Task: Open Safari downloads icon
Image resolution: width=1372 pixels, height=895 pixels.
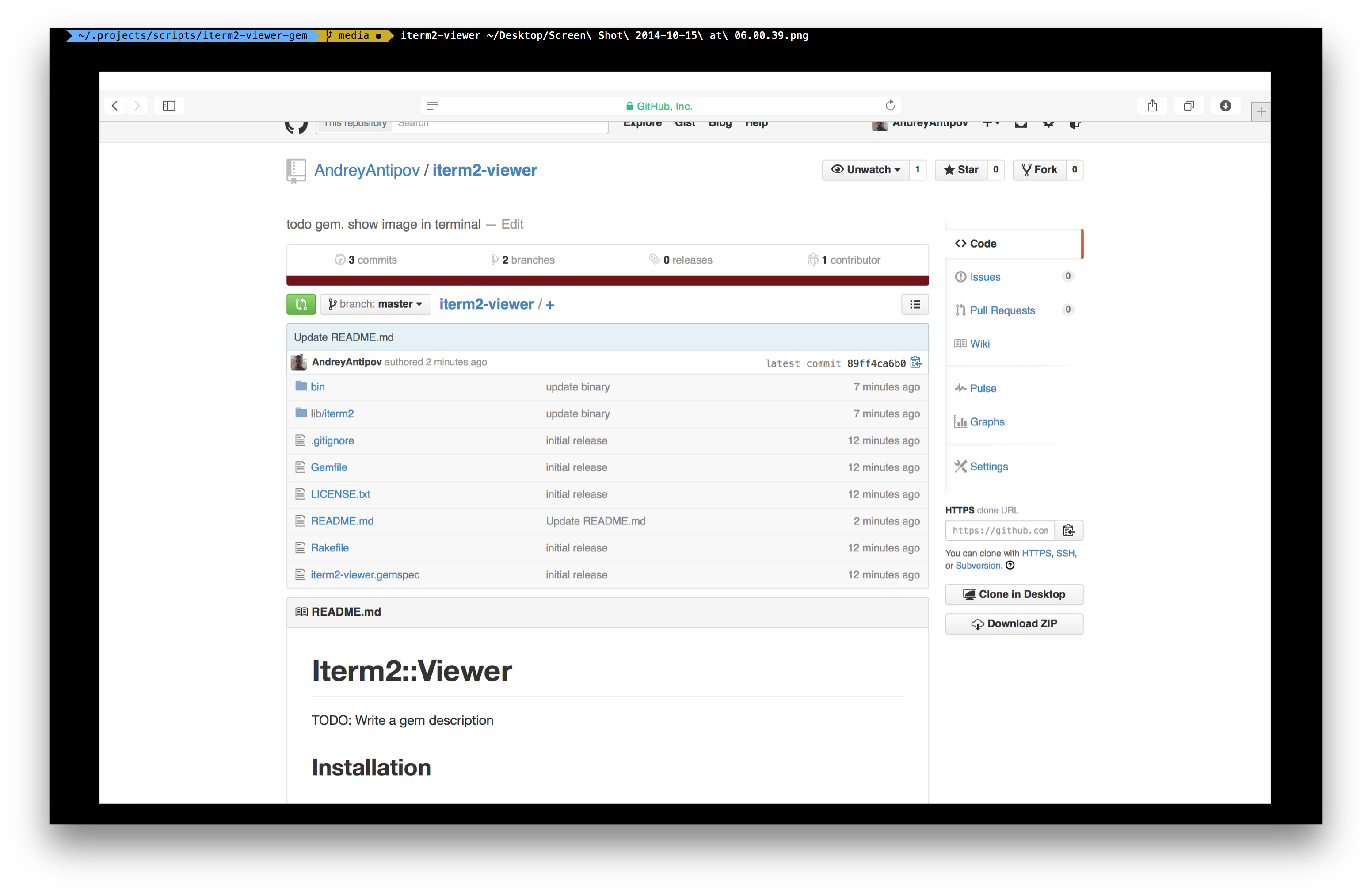Action: (1225, 106)
